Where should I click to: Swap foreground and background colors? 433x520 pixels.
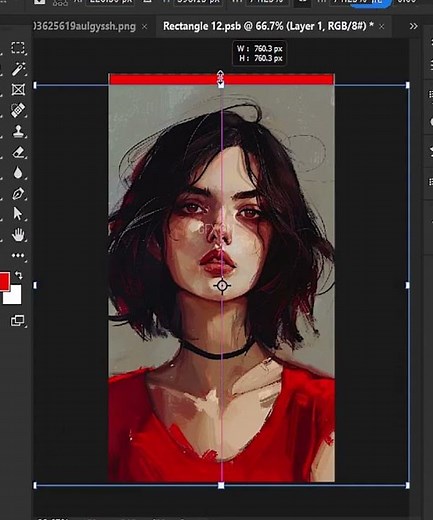point(19,275)
